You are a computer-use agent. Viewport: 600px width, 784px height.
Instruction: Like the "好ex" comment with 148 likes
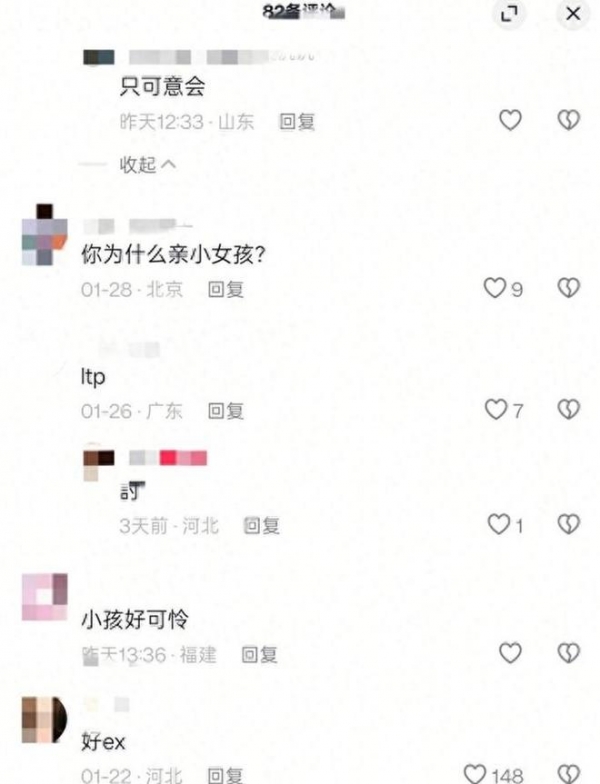[475, 774]
